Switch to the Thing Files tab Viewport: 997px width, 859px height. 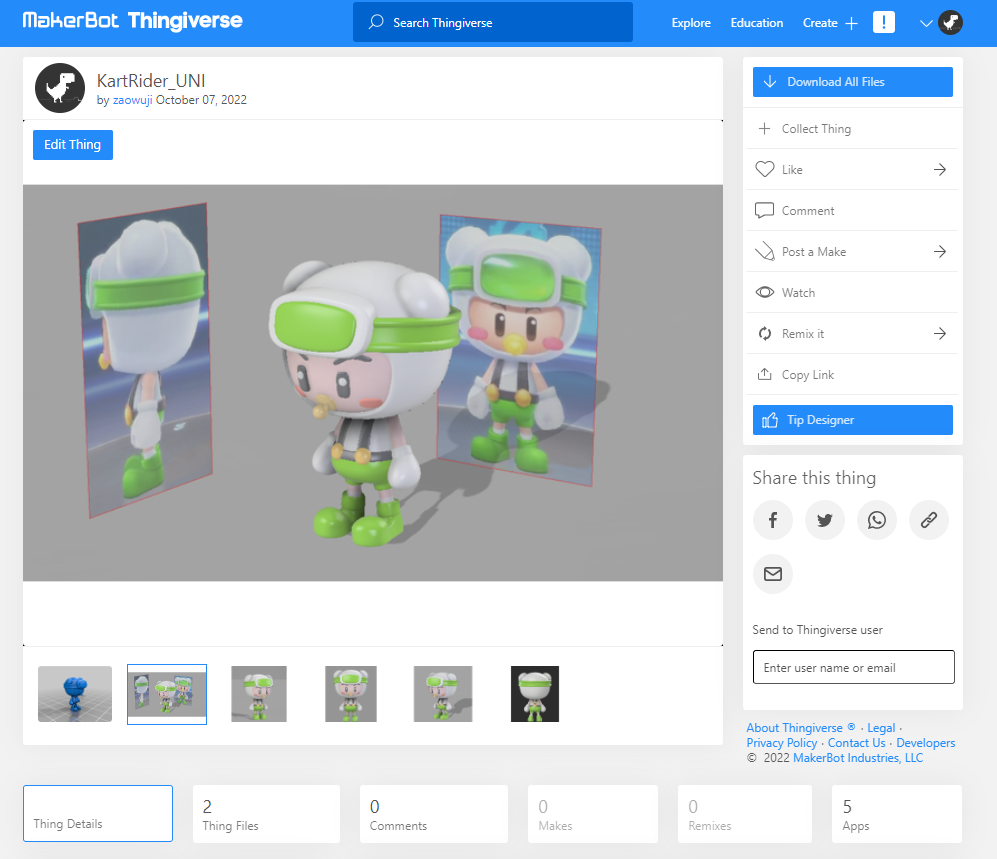pyautogui.click(x=266, y=814)
